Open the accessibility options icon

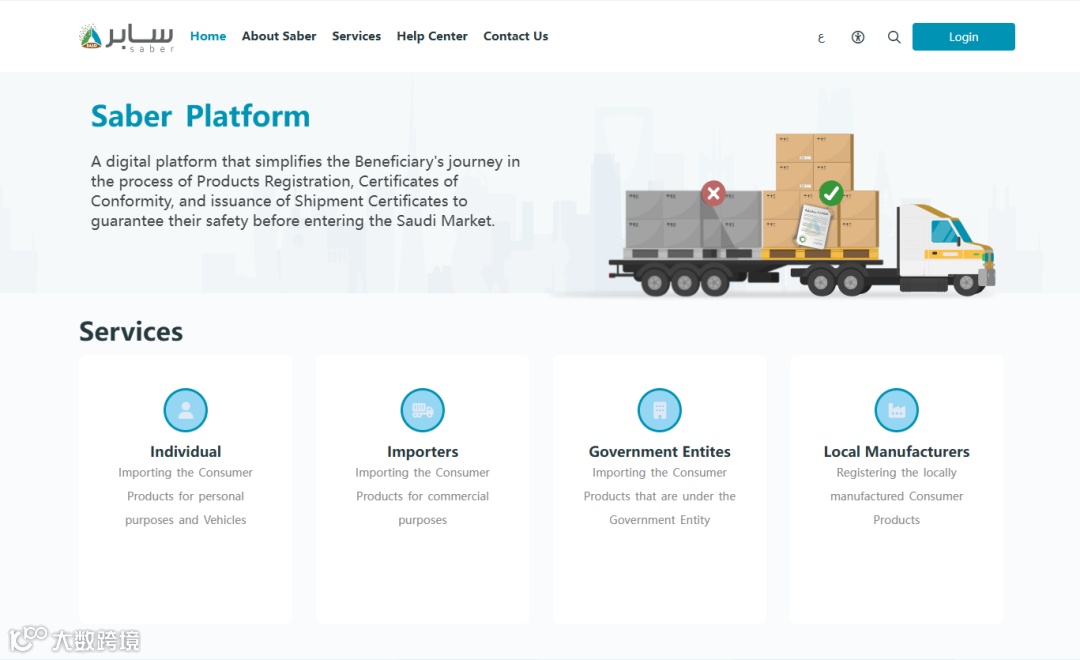(x=858, y=37)
